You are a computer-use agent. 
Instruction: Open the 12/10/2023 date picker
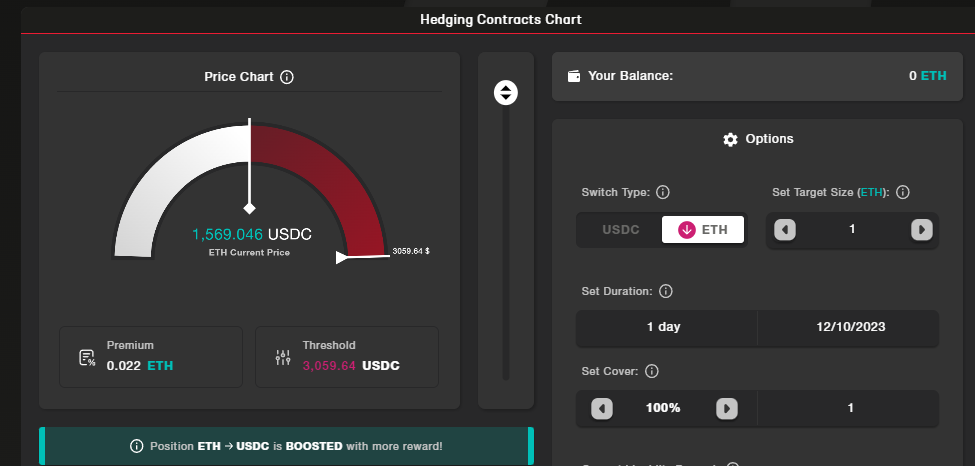(x=849, y=327)
